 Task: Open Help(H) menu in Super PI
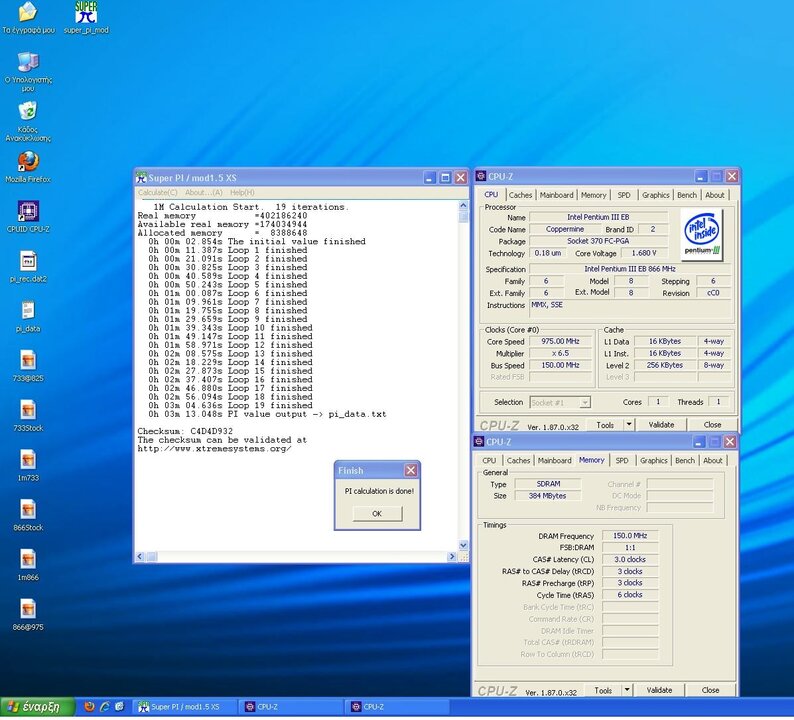(242, 192)
